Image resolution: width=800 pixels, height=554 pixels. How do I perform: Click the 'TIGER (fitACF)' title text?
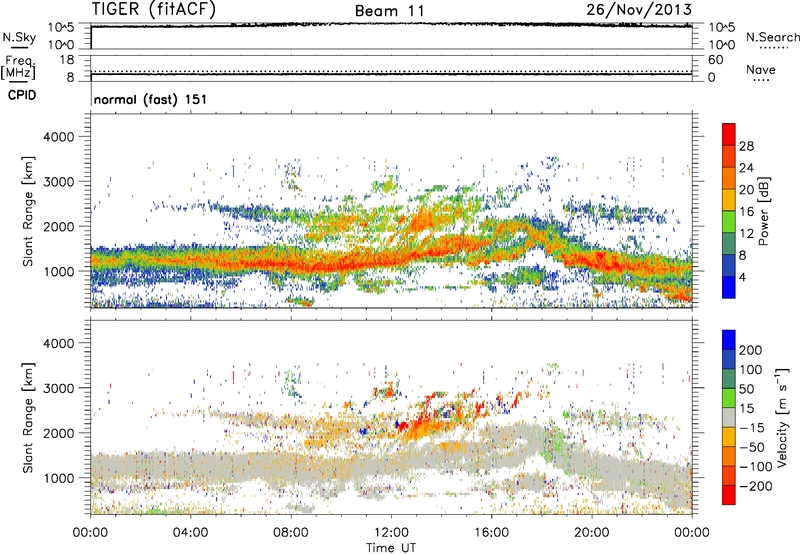[x=154, y=10]
